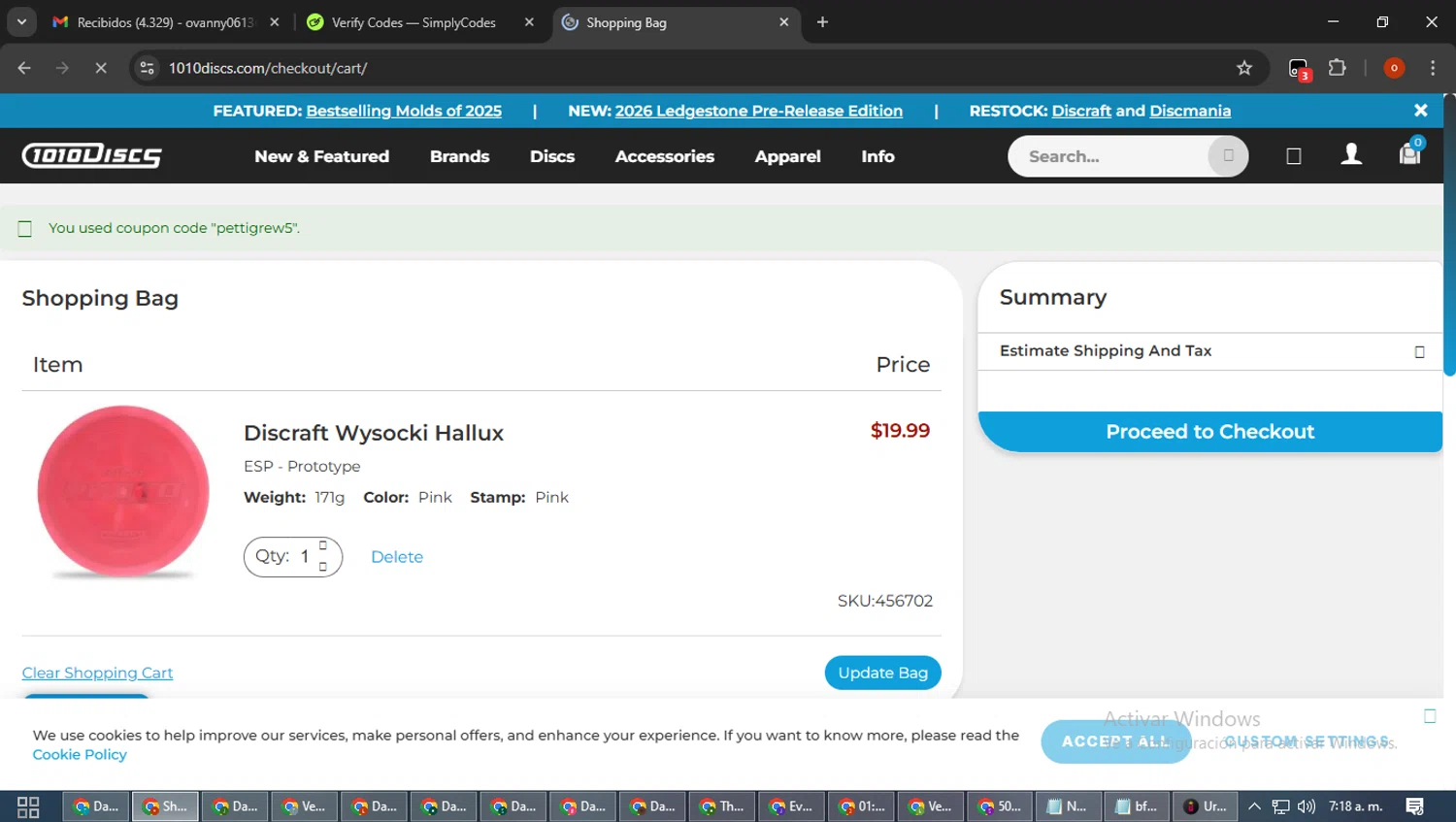Click the Qty number field

304,556
